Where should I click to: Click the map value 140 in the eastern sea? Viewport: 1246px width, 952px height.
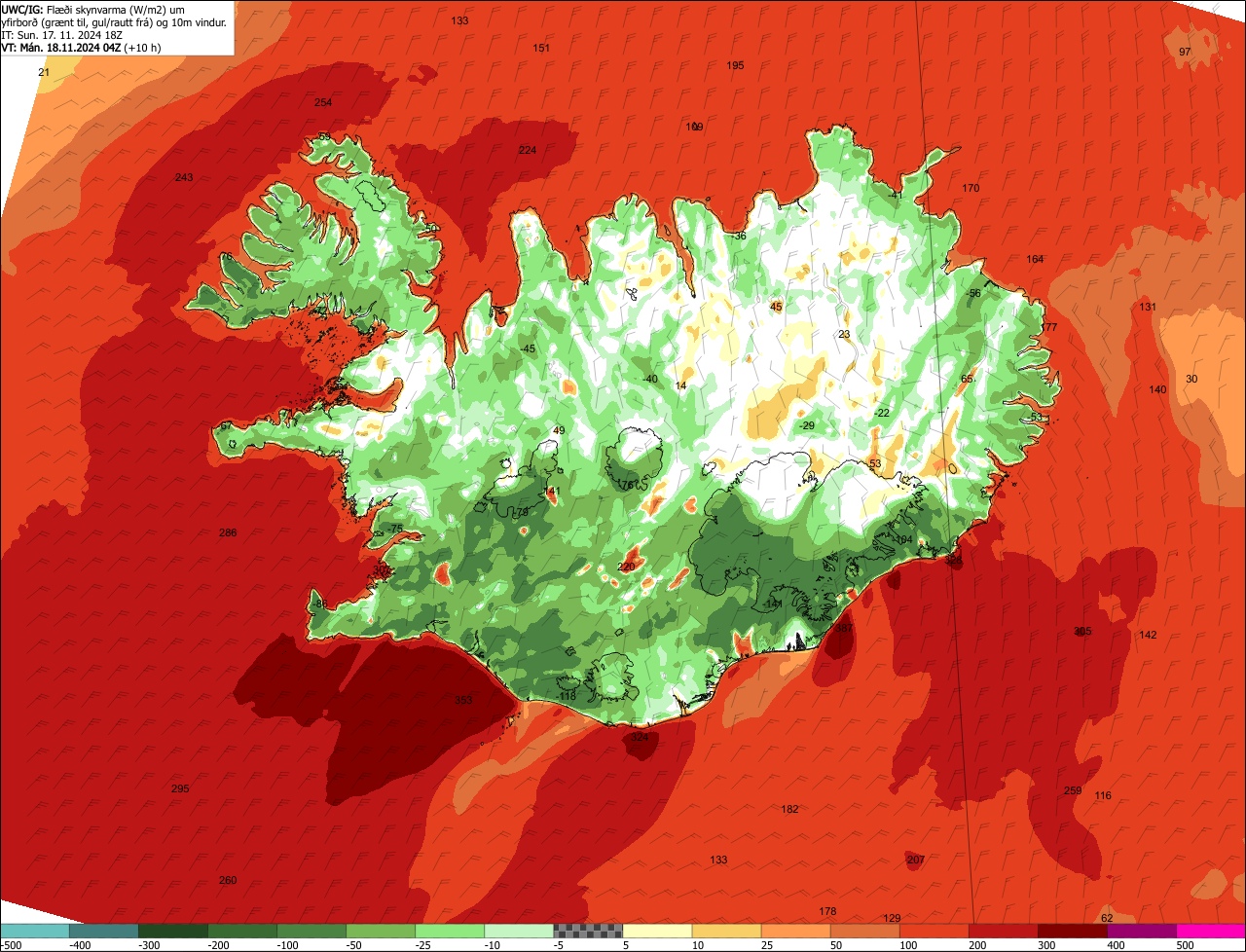pos(1157,389)
